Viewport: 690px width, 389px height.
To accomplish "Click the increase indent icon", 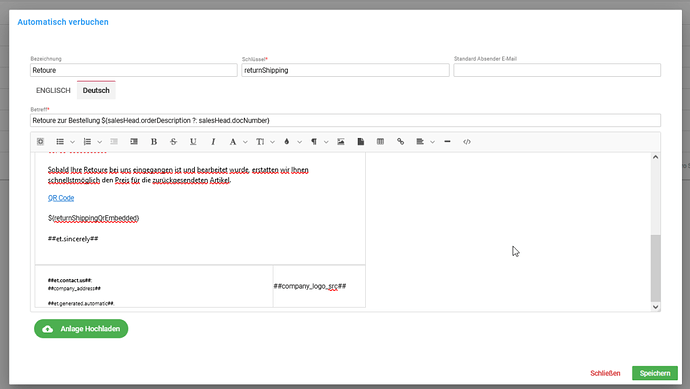I will (x=134, y=142).
